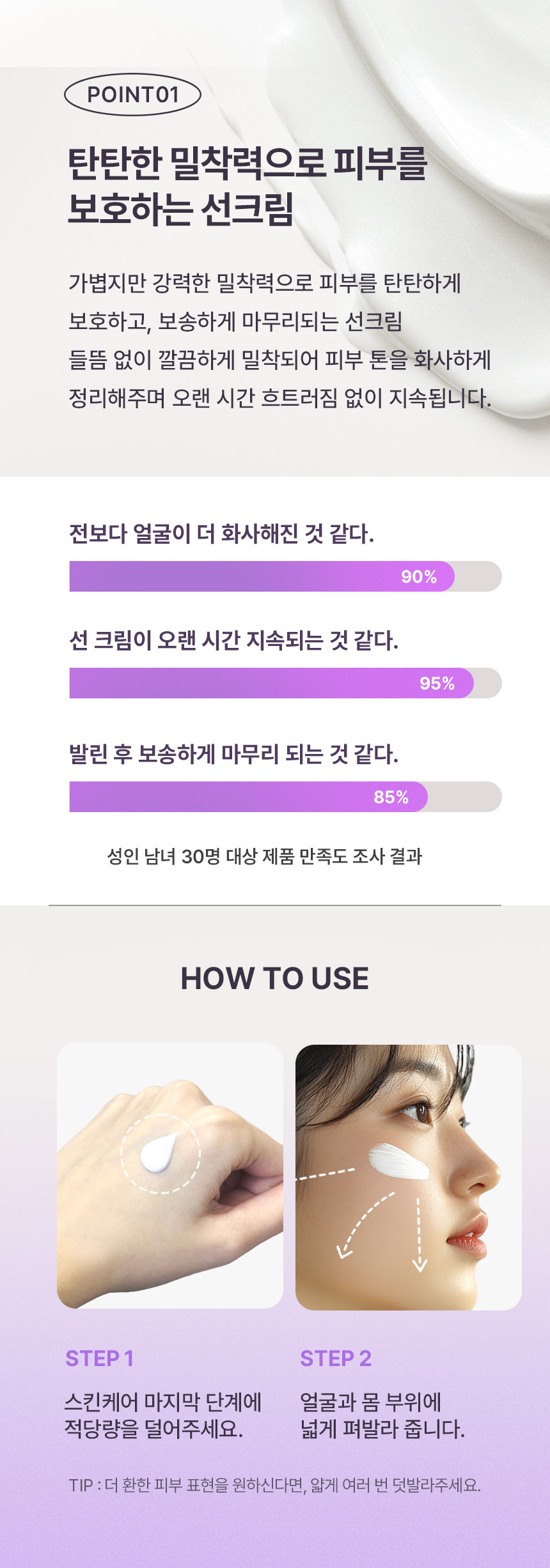Click the white cream smear on the cheek
The width and height of the screenshot is (550, 1568).
(x=397, y=1162)
